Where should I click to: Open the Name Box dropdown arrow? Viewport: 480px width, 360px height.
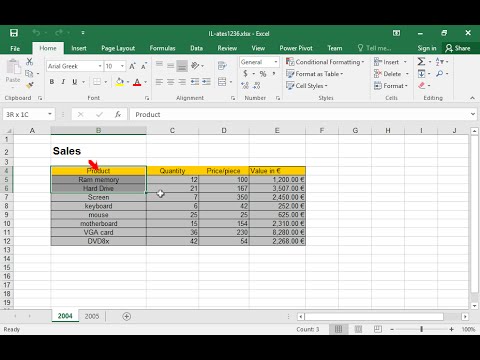[50, 114]
